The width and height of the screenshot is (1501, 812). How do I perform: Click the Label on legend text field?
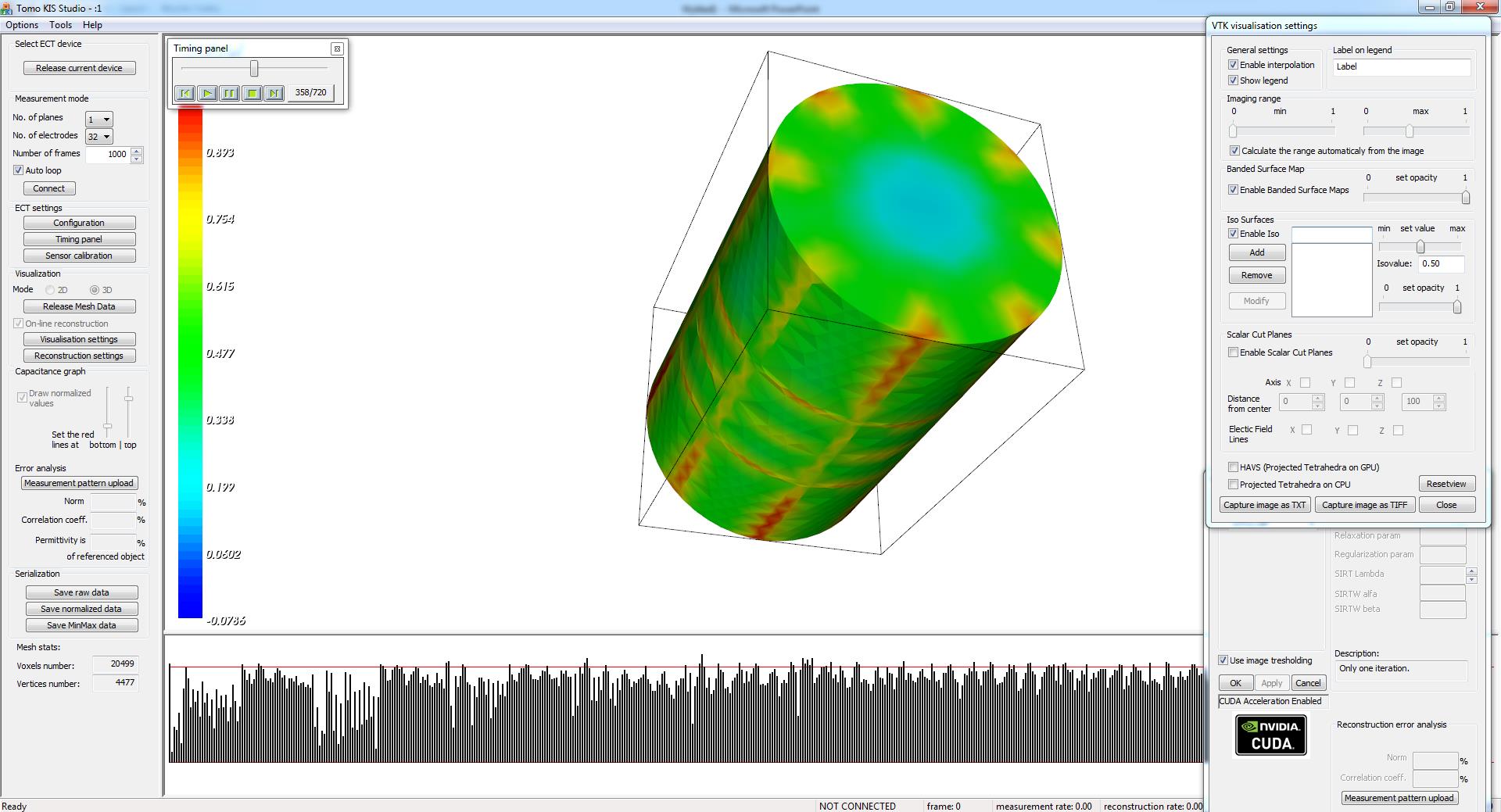1401,66
